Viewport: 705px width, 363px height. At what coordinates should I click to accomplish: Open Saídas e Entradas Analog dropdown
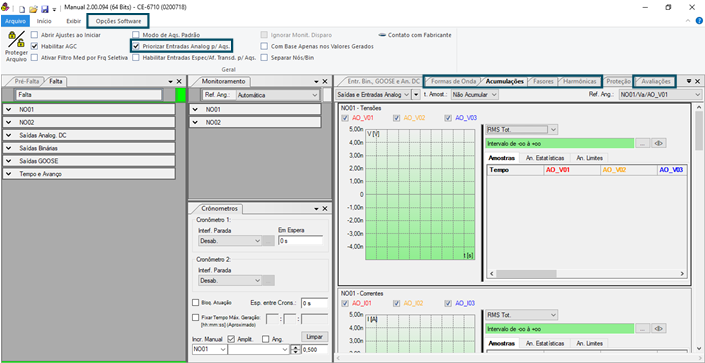click(373, 94)
